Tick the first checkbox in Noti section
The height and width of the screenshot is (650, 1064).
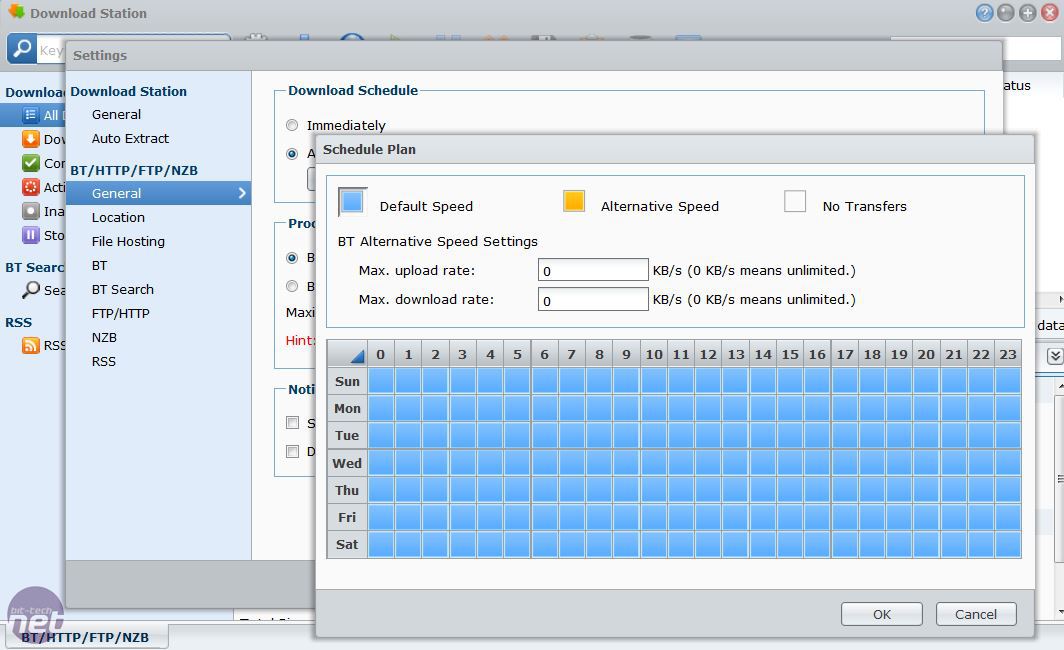point(292,423)
